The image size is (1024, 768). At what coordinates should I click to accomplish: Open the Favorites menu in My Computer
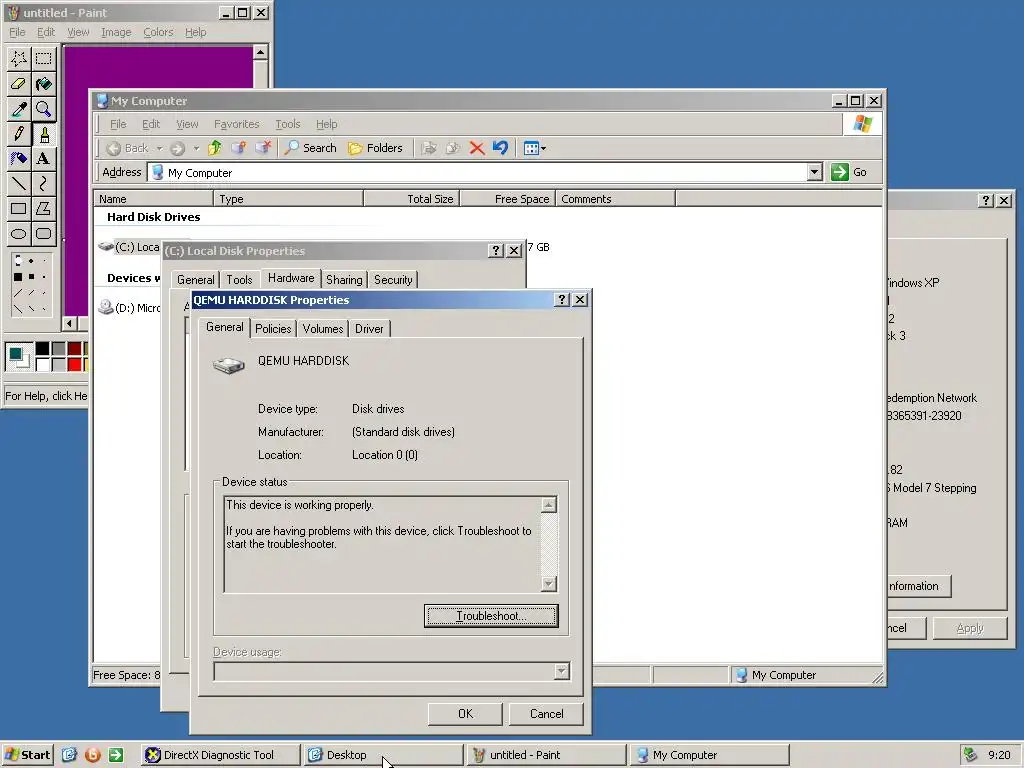(x=236, y=124)
